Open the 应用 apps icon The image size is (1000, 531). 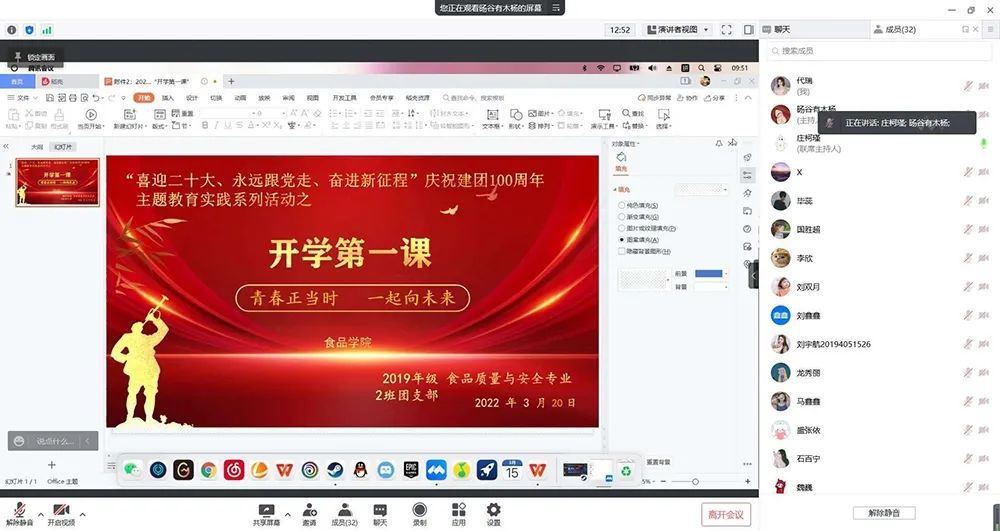pyautogui.click(x=458, y=510)
